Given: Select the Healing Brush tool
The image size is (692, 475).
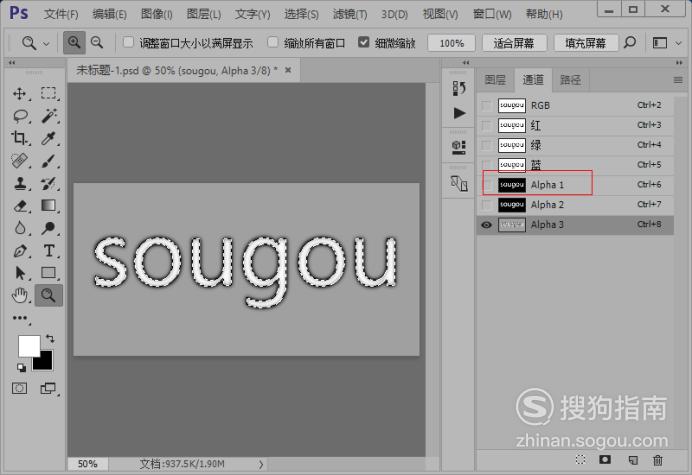Looking at the screenshot, I should tap(19, 161).
